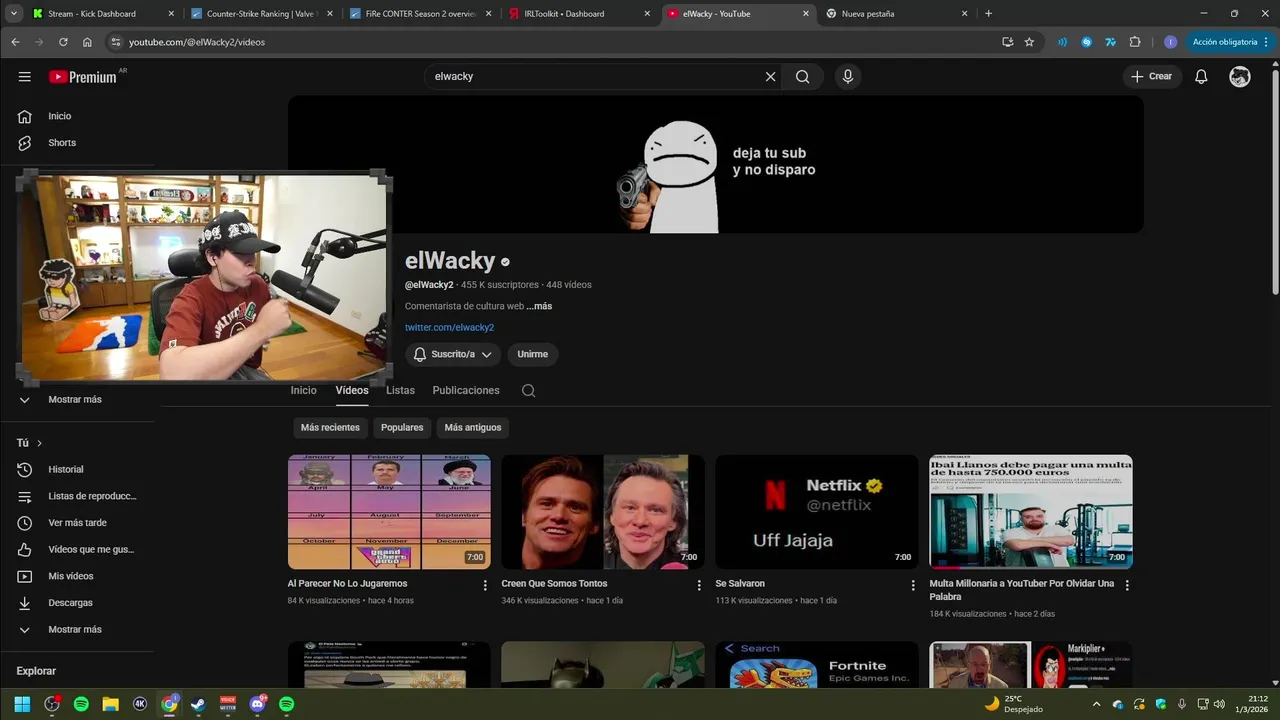The width and height of the screenshot is (1280, 720).
Task: Open the account avatar menu
Action: pos(1240,77)
